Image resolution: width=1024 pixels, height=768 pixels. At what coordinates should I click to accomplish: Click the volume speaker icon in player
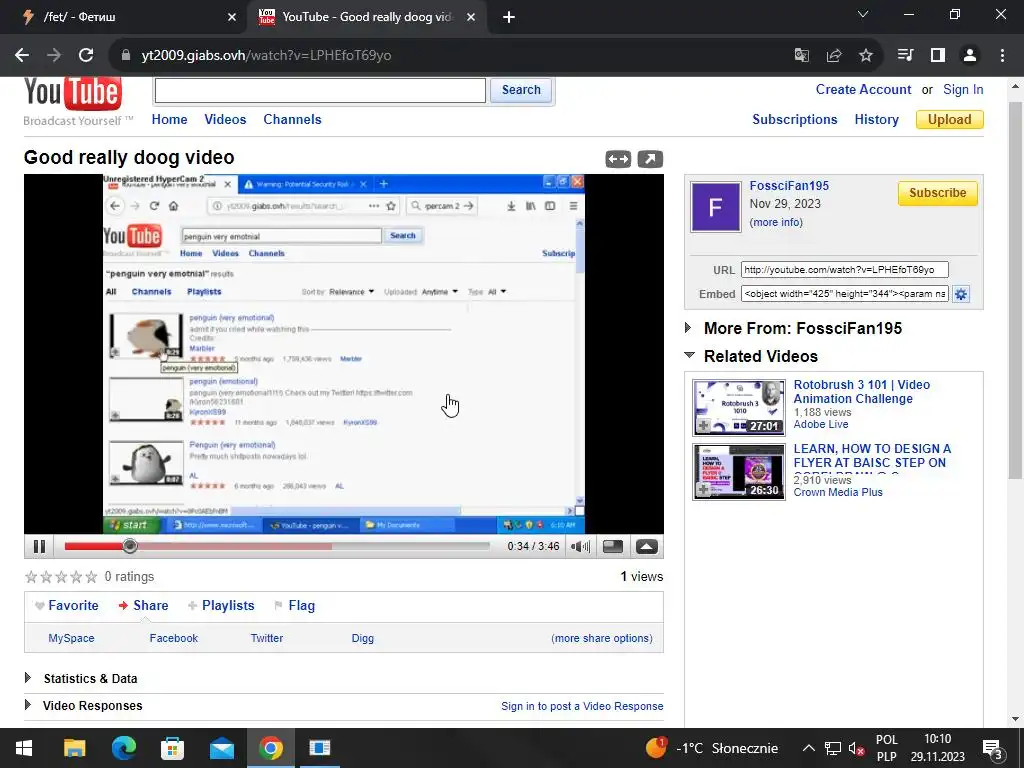[x=580, y=547]
